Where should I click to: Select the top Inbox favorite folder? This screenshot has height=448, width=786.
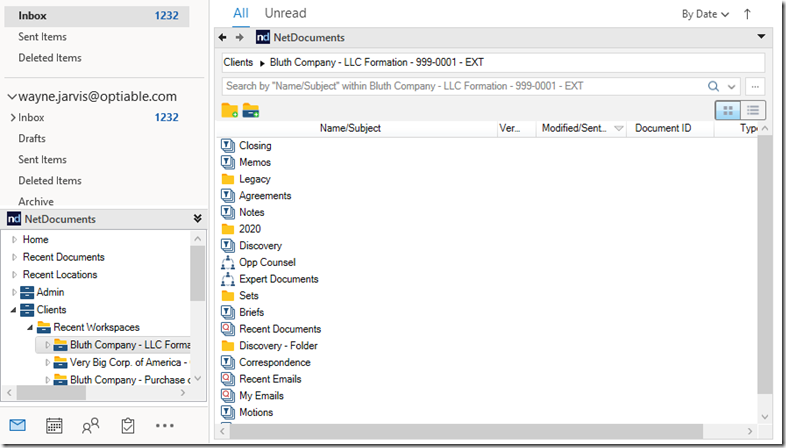pyautogui.click(x=97, y=16)
